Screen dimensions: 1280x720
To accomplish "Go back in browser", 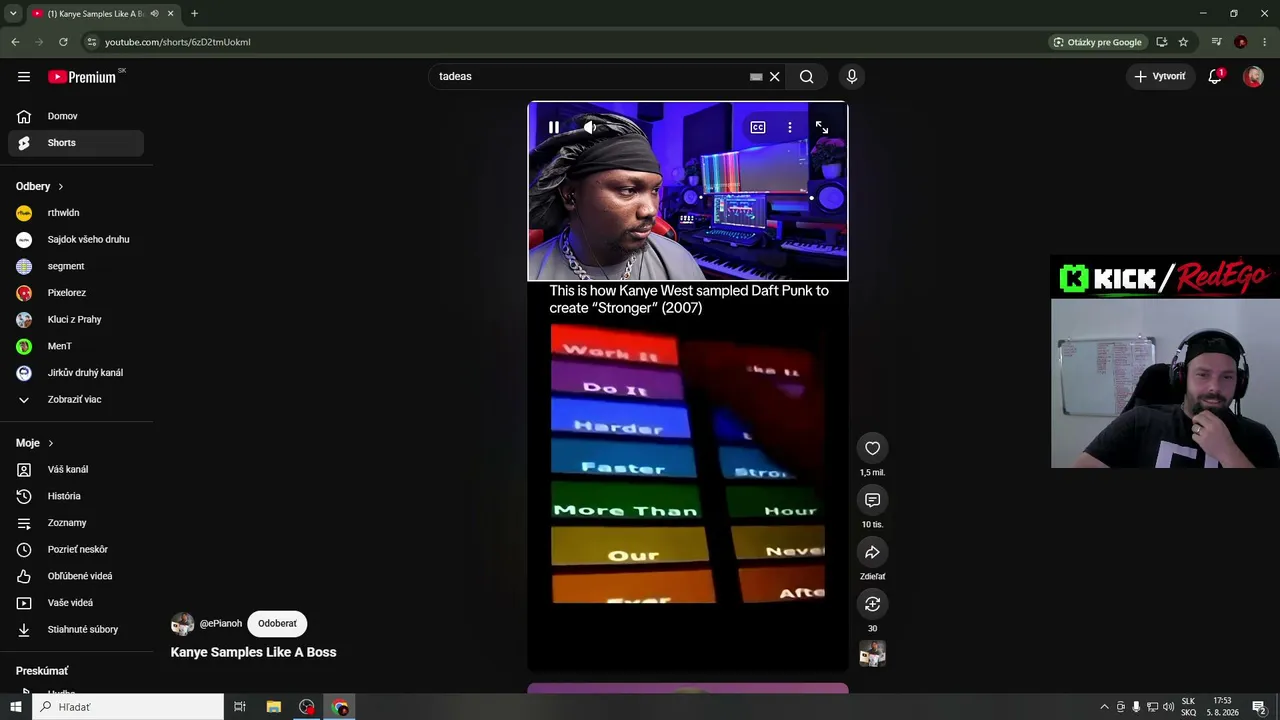I will click(x=15, y=42).
